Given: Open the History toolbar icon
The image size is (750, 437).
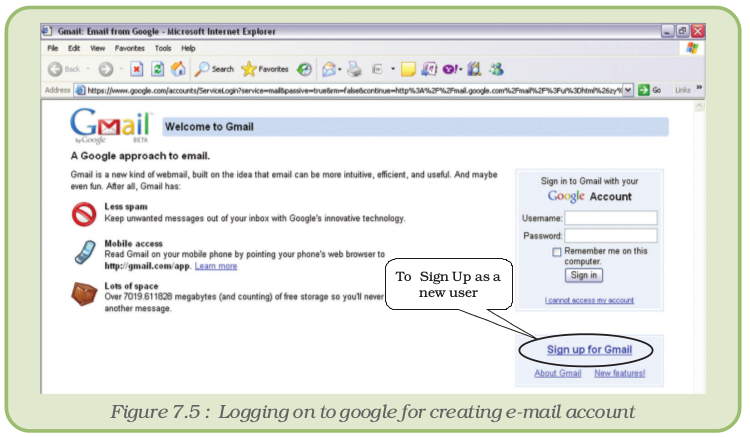Looking at the screenshot, I should pos(304,69).
